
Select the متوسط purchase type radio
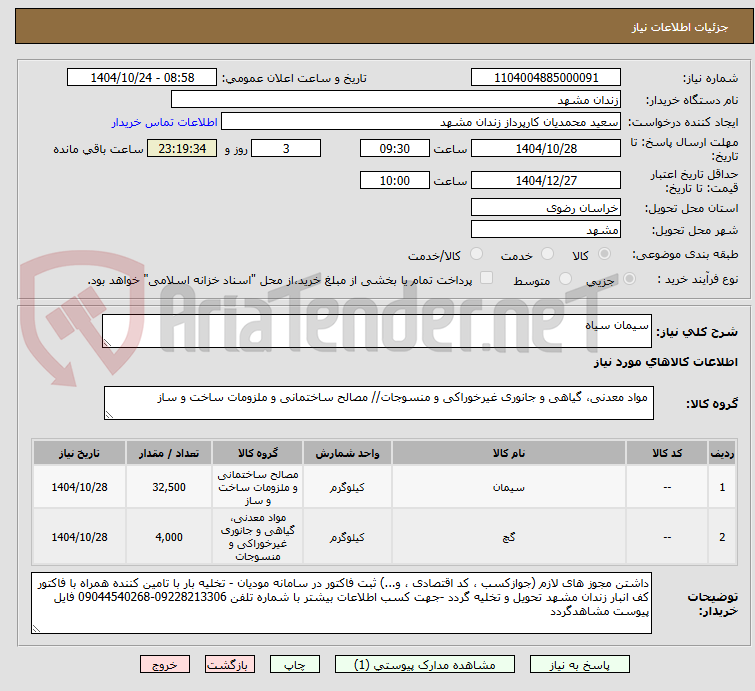tap(565, 279)
